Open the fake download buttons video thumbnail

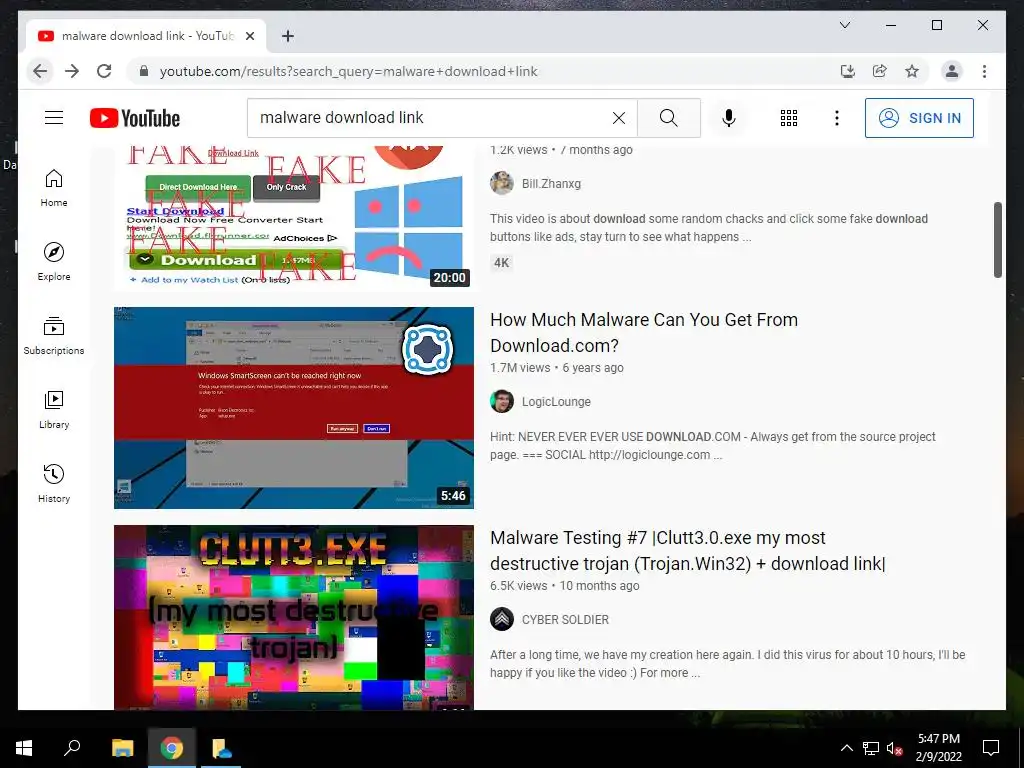[294, 217]
